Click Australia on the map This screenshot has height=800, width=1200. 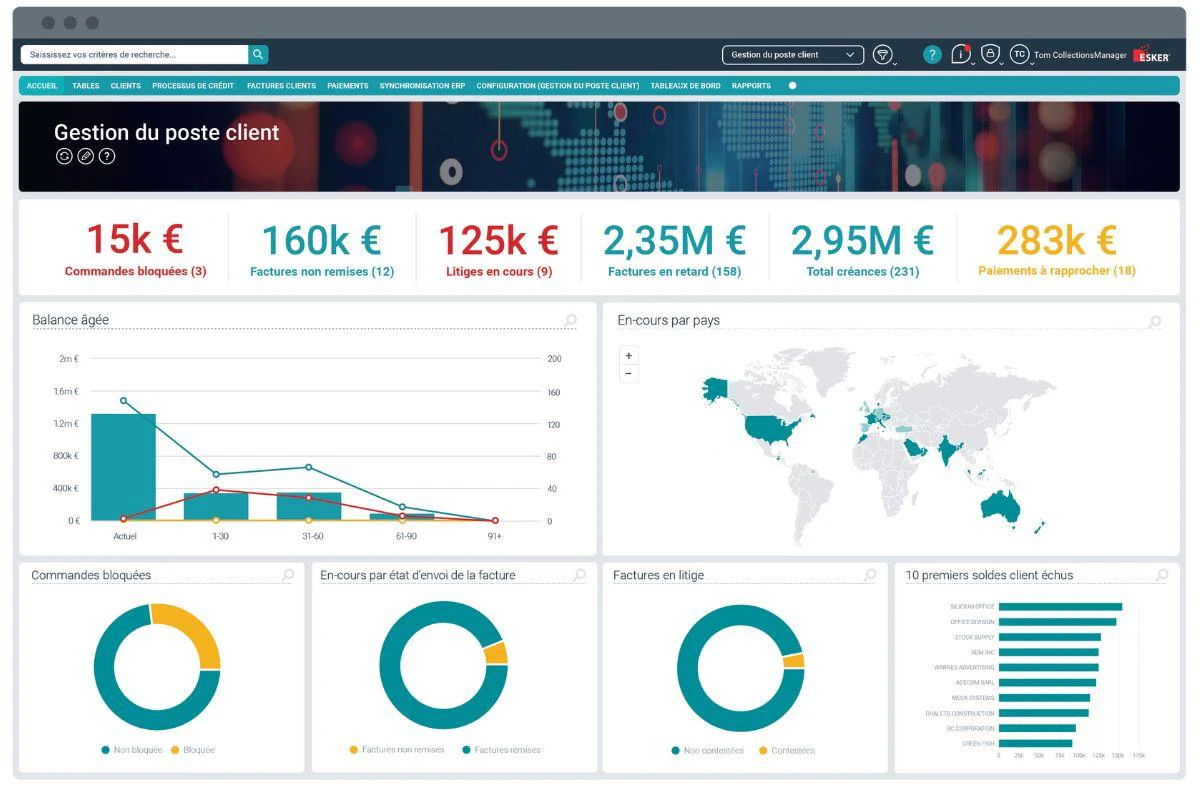1000,506
